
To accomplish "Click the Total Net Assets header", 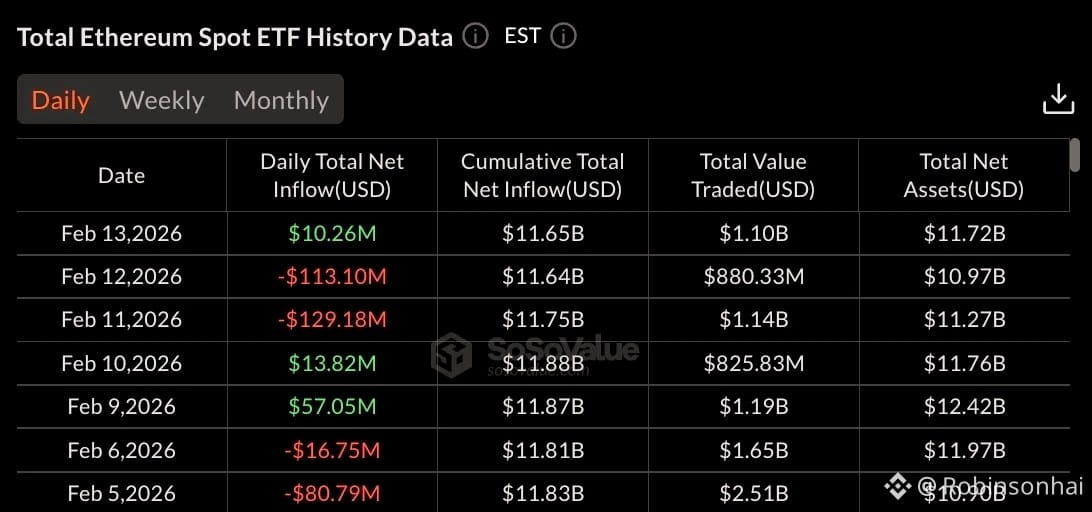I will pyautogui.click(x=964, y=176).
